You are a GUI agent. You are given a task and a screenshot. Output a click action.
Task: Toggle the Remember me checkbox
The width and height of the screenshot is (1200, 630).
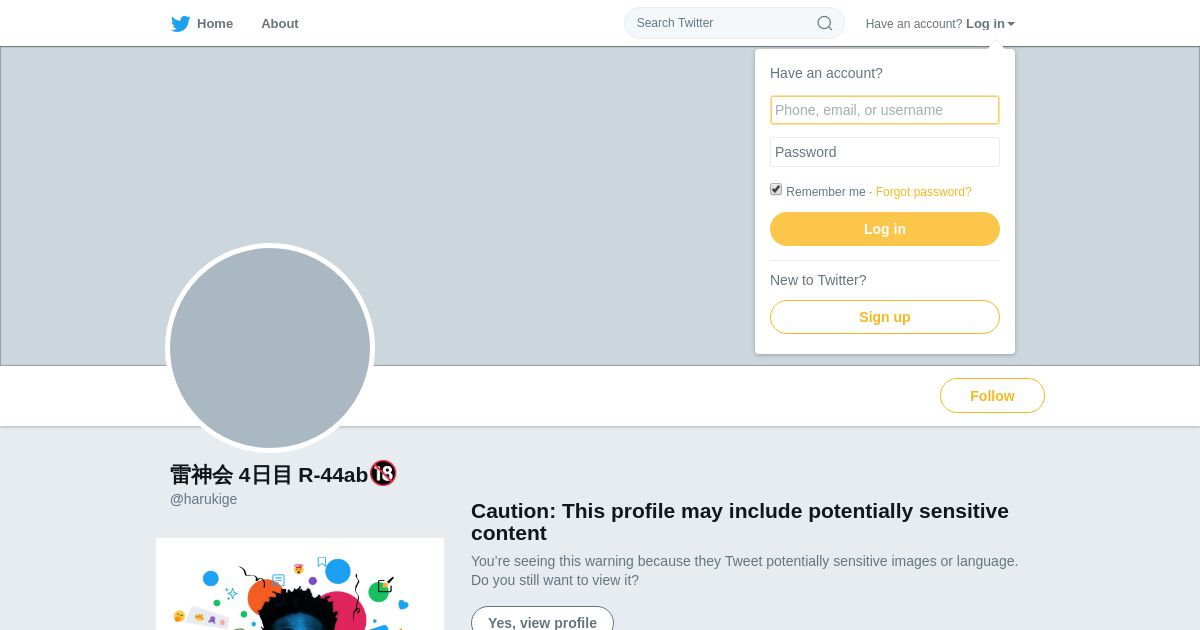776,189
